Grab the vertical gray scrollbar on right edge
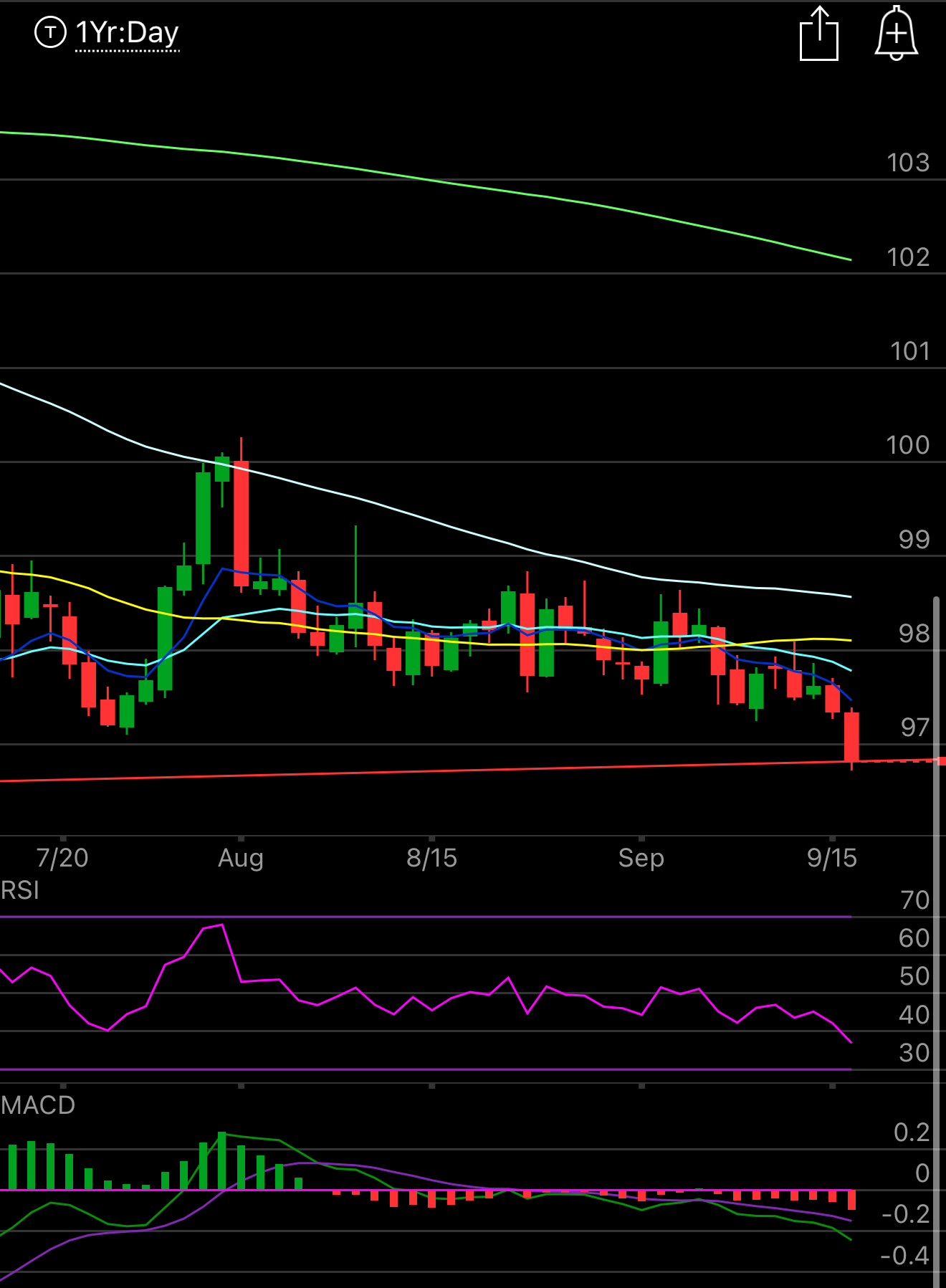Viewport: 946px width, 1288px height. point(936,940)
